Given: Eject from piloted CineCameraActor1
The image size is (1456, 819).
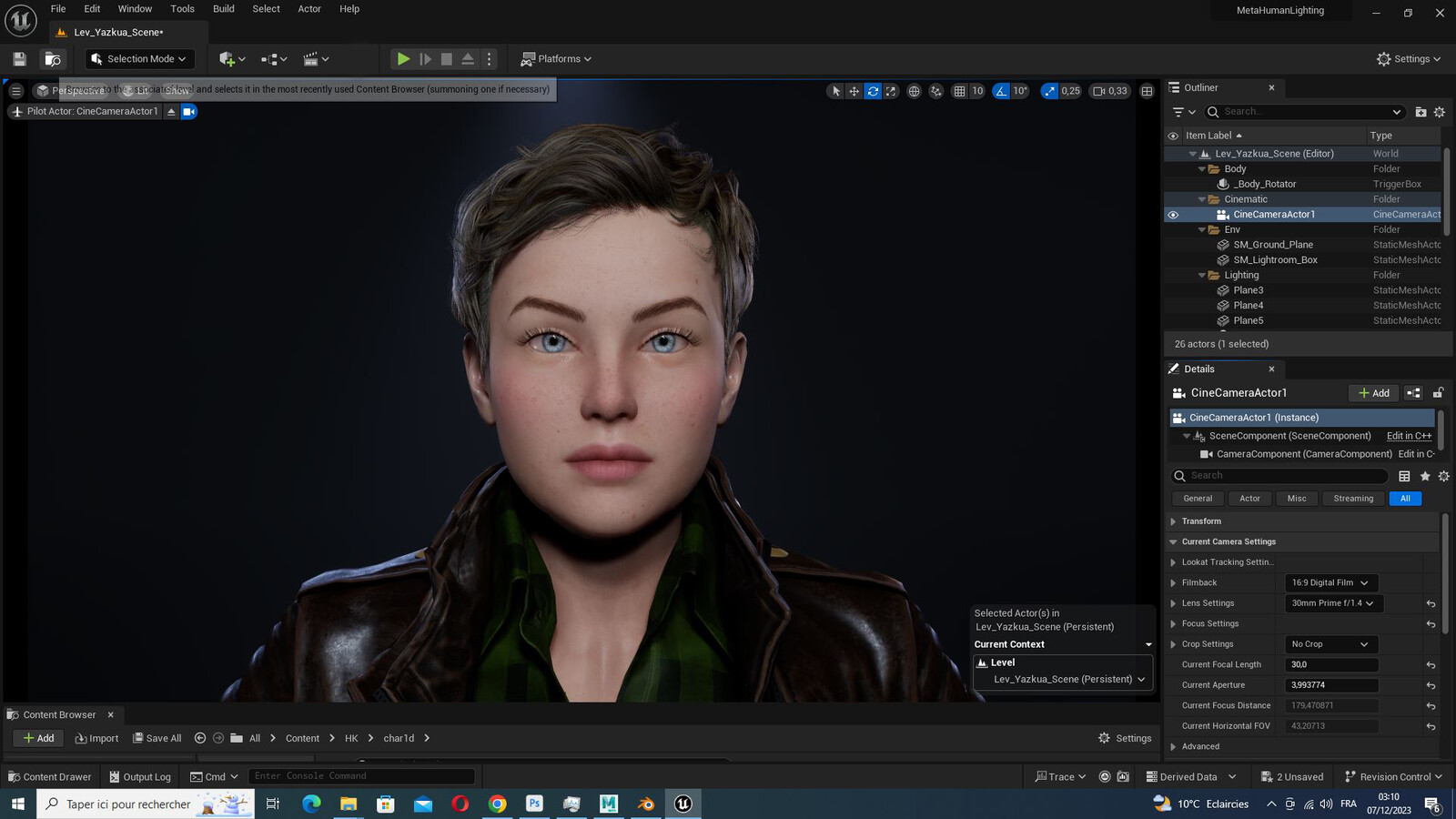Looking at the screenshot, I should click(171, 112).
